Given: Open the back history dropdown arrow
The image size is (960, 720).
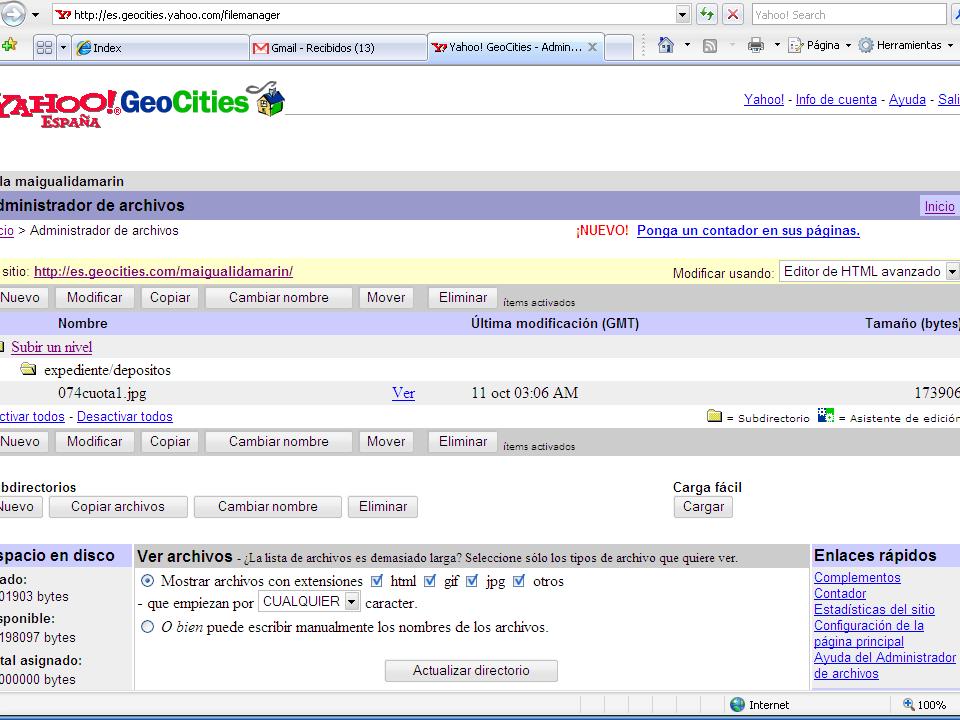Looking at the screenshot, I should [x=36, y=15].
